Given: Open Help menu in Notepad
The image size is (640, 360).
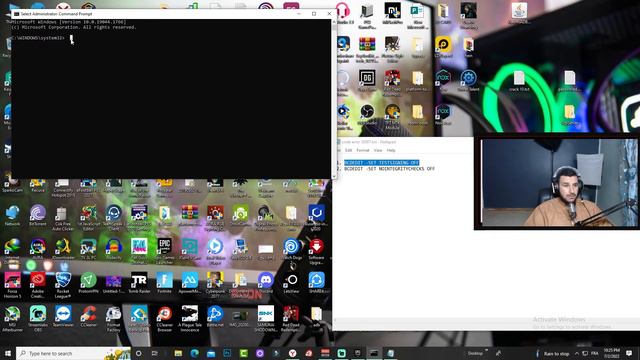Looking at the screenshot, I should click(391, 150).
